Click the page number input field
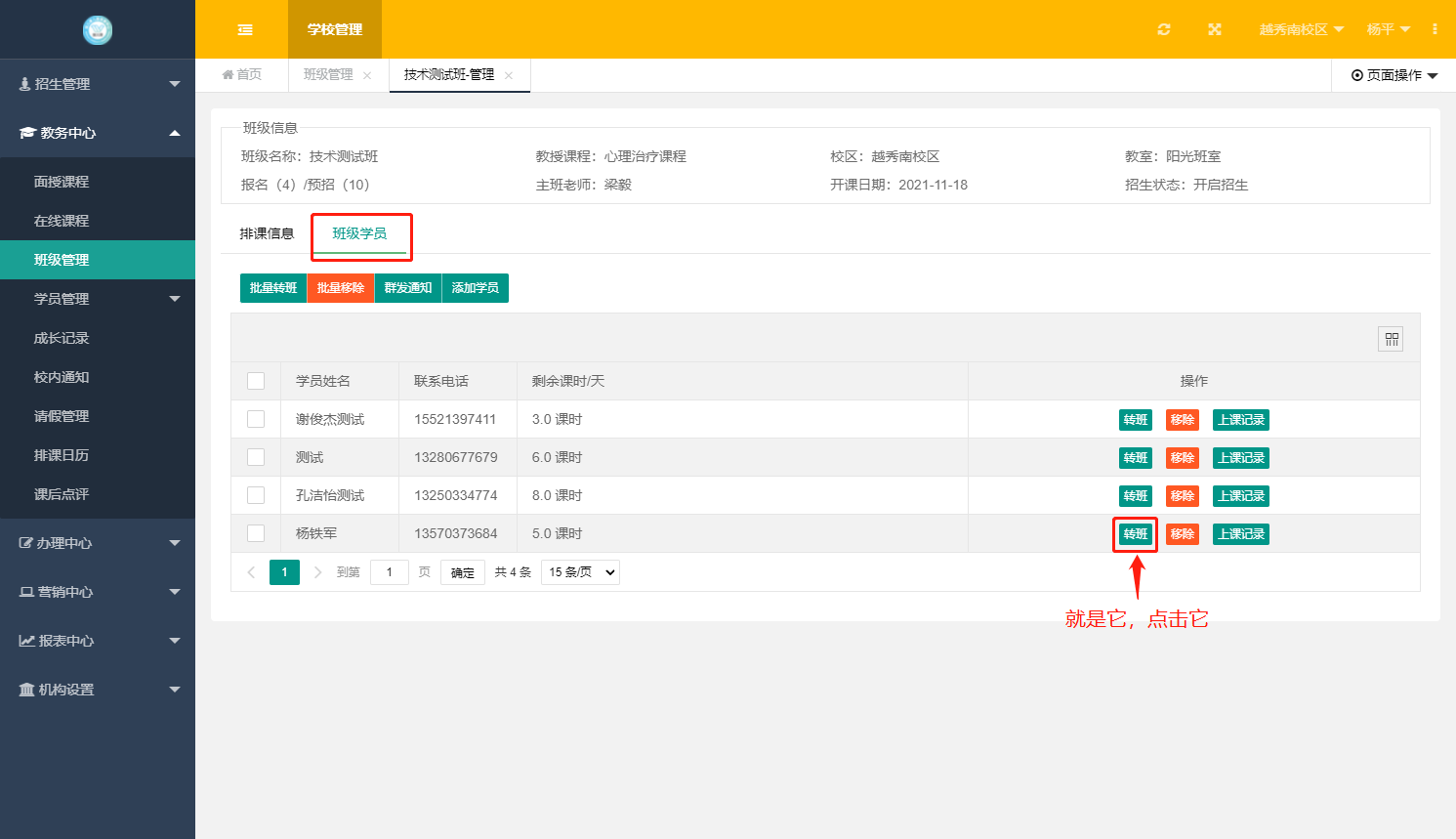Screen dimensions: 1456x839 click(x=390, y=572)
